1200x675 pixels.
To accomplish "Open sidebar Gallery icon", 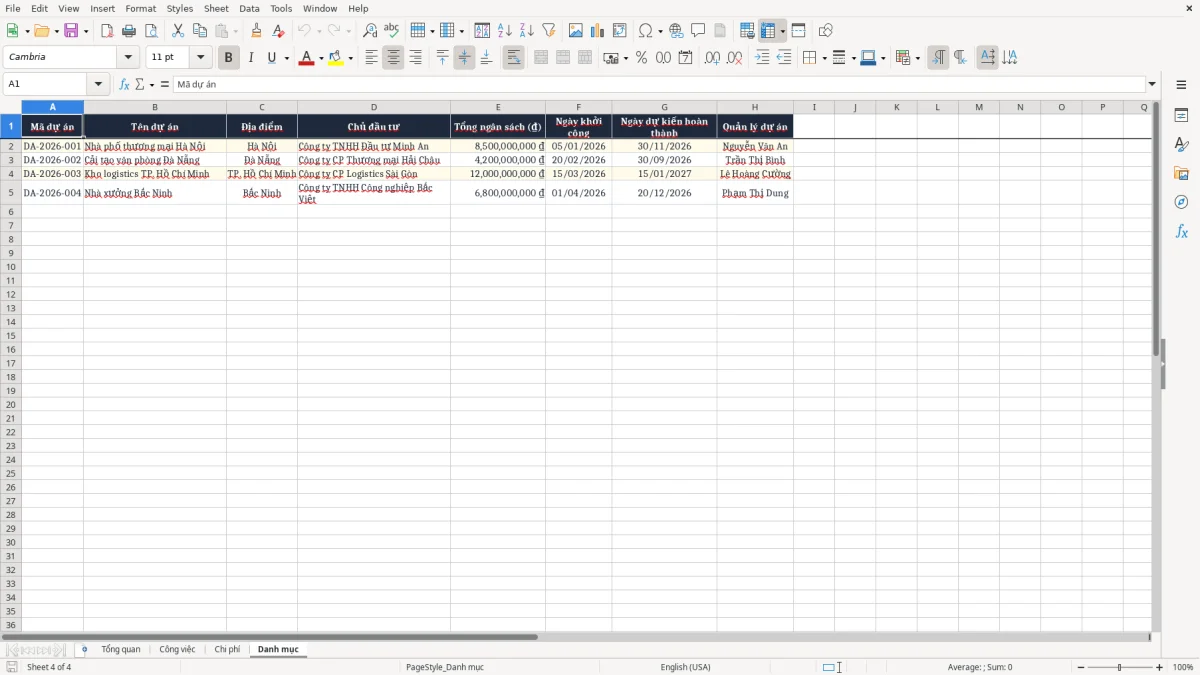I will tap(1181, 174).
